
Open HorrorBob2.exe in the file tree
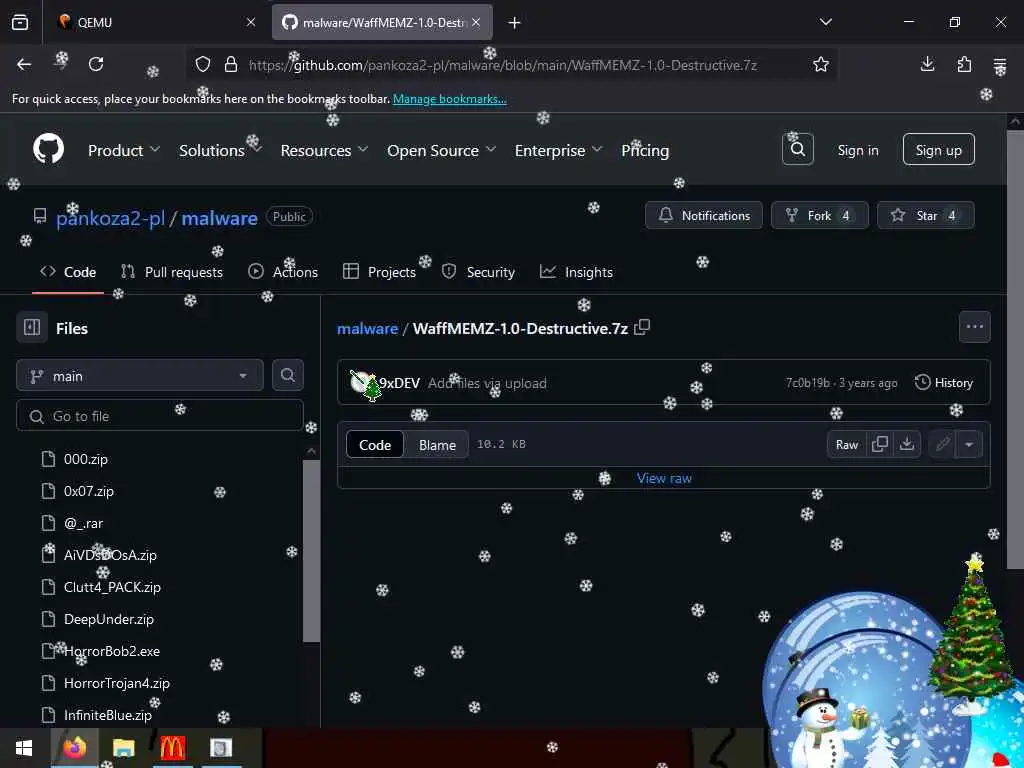coord(112,651)
